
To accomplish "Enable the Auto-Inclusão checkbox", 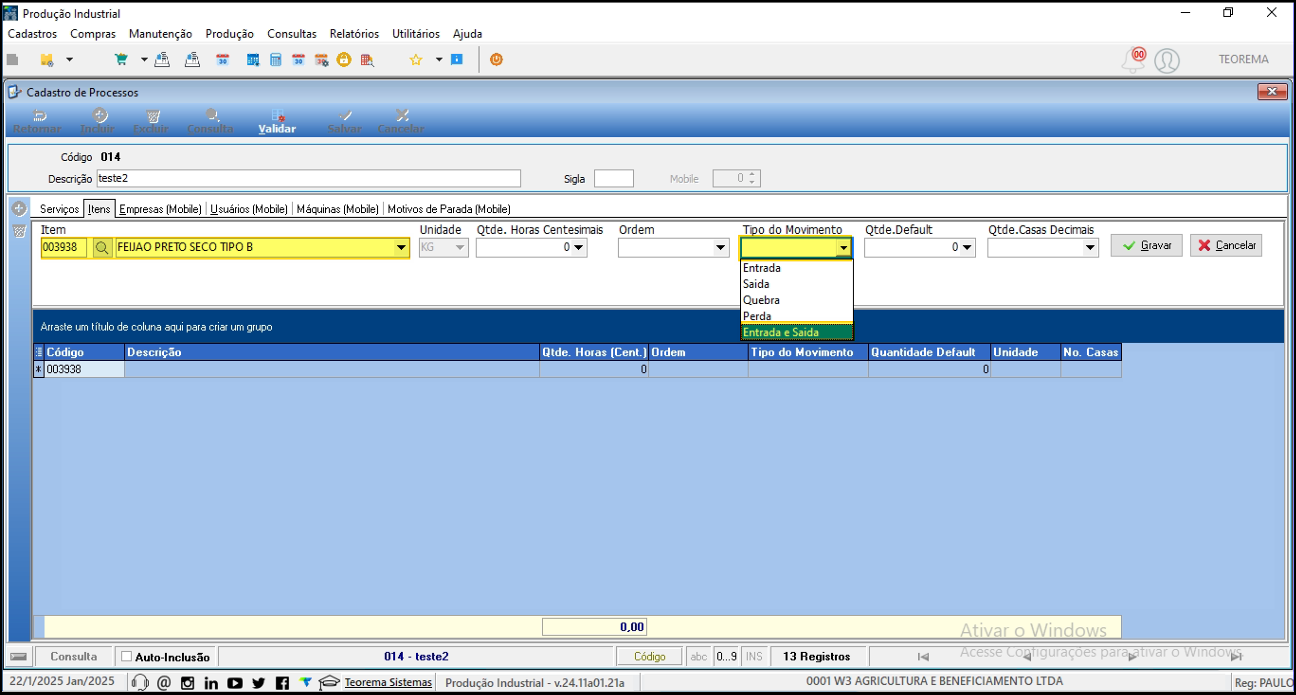I will (x=126, y=657).
